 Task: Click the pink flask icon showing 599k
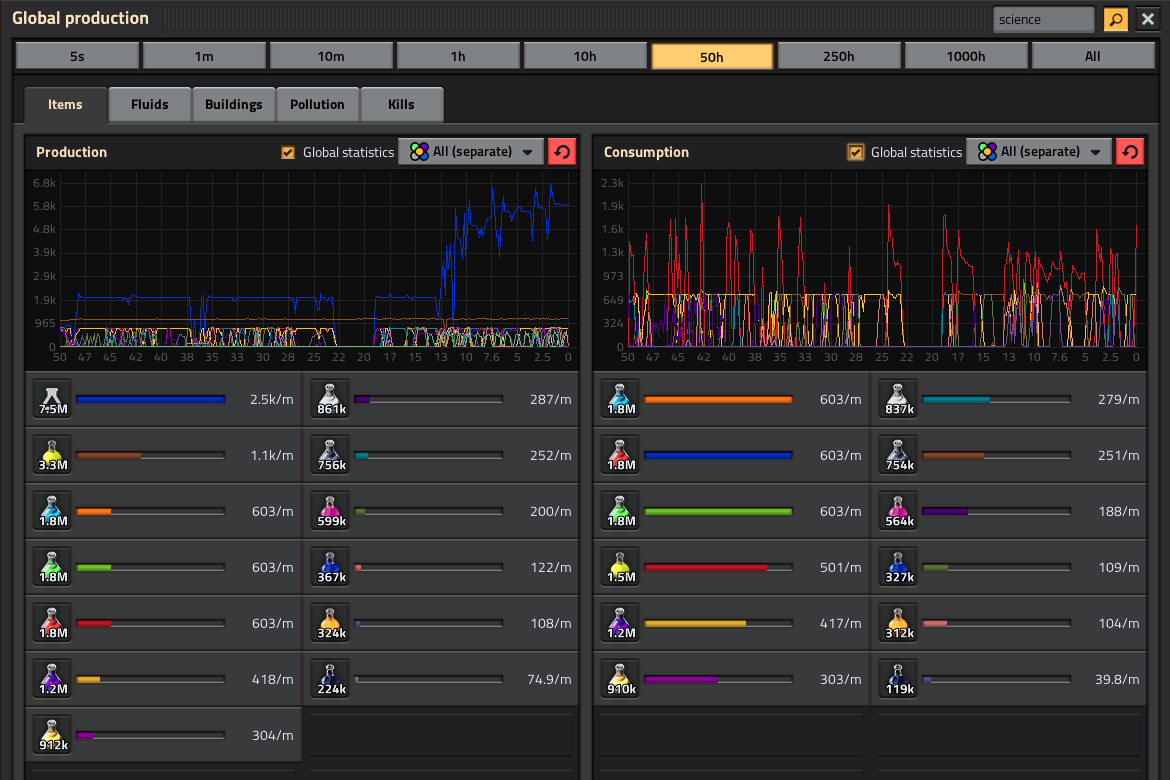331,511
